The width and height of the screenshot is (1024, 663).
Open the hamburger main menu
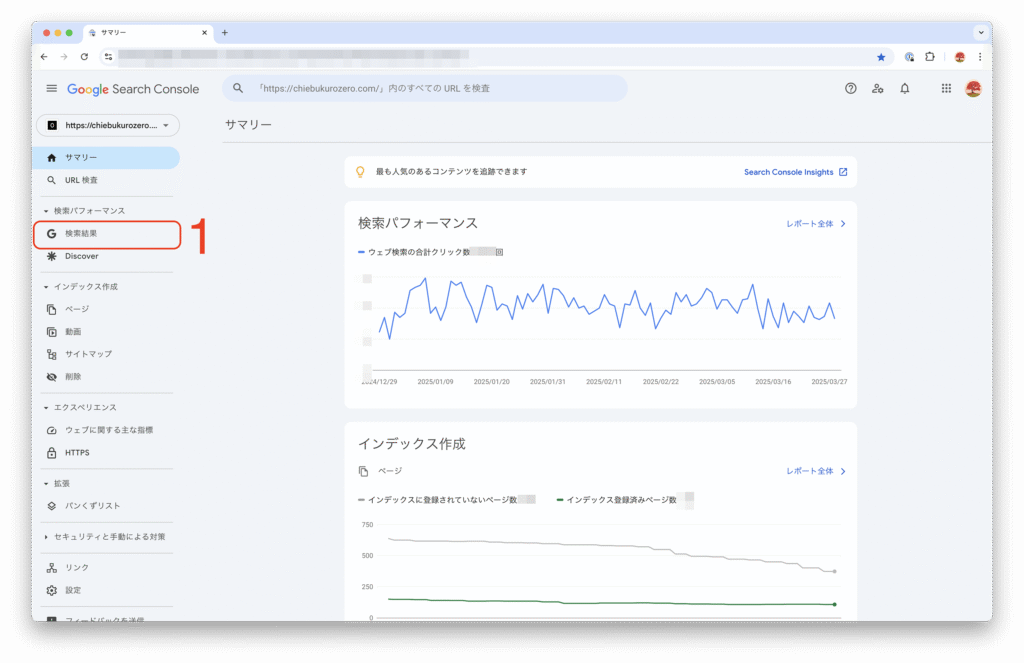point(52,88)
